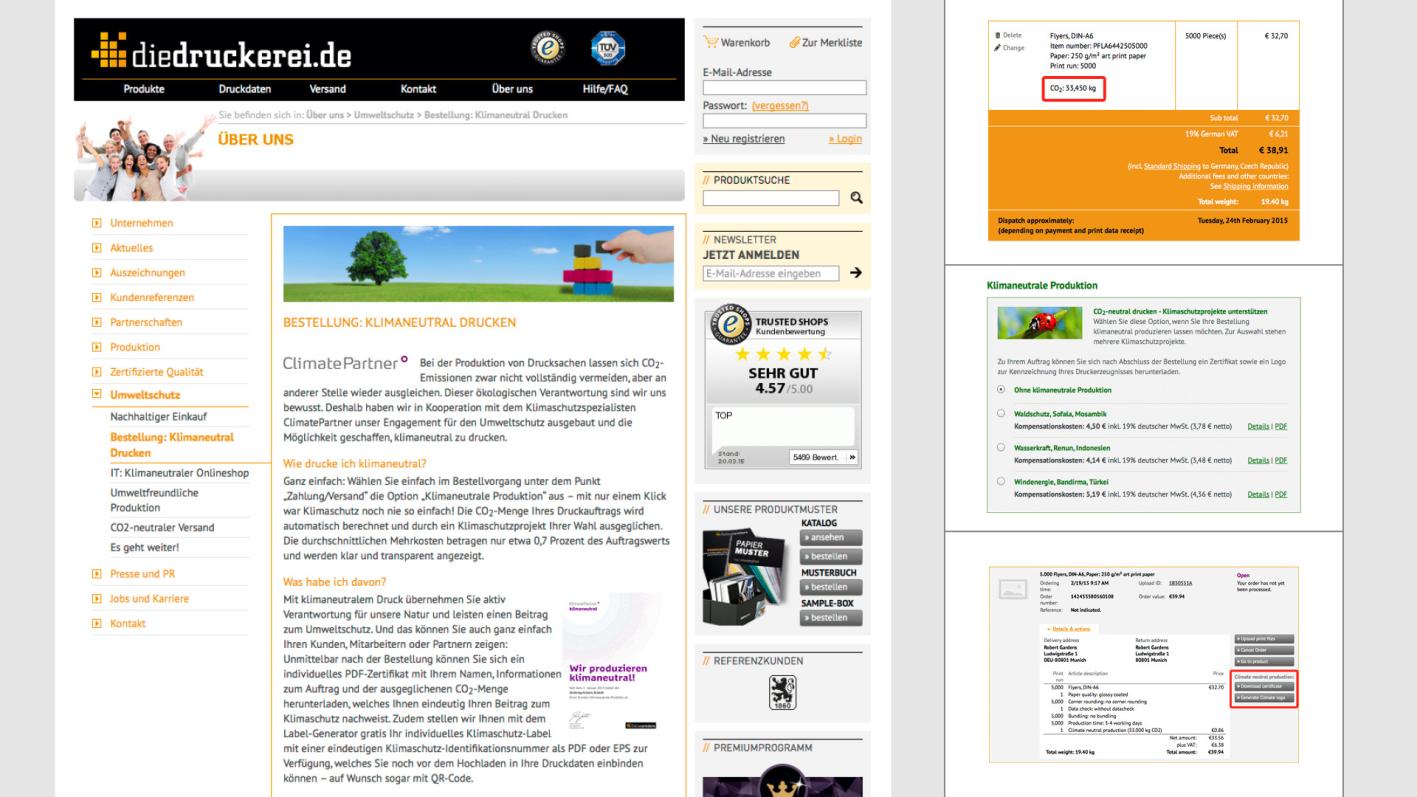
Task: Click the 1860 reference customer logo
Action: click(782, 692)
